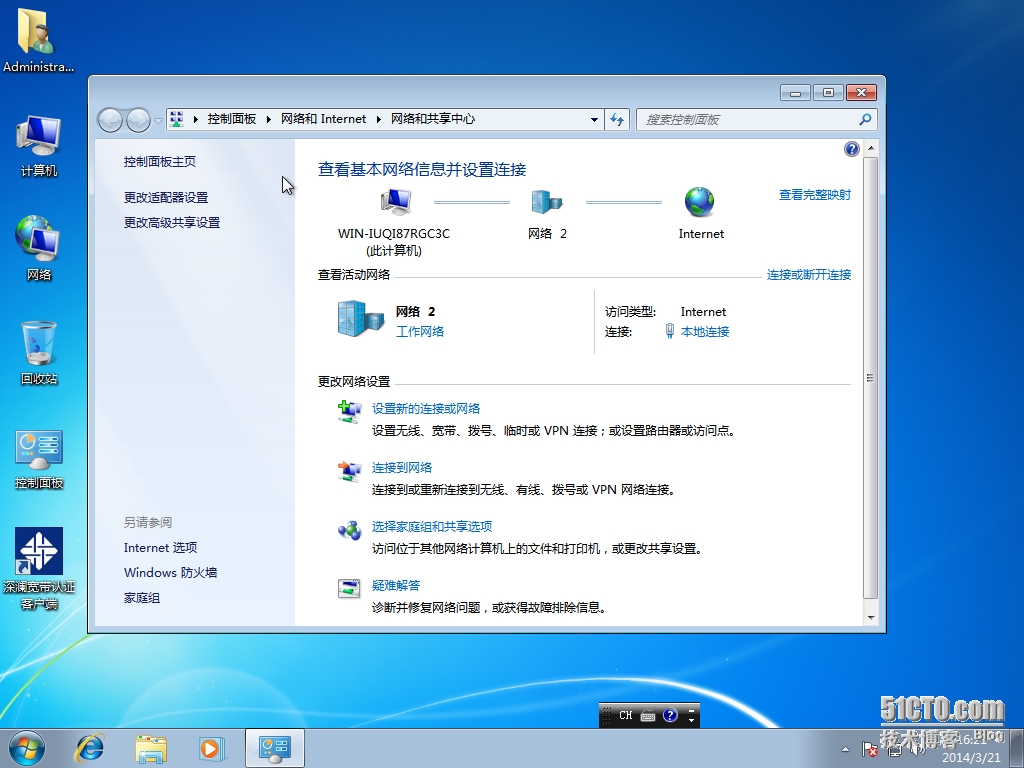Open the Administrator folder on the desktop
This screenshot has width=1024, height=768.
[38, 39]
